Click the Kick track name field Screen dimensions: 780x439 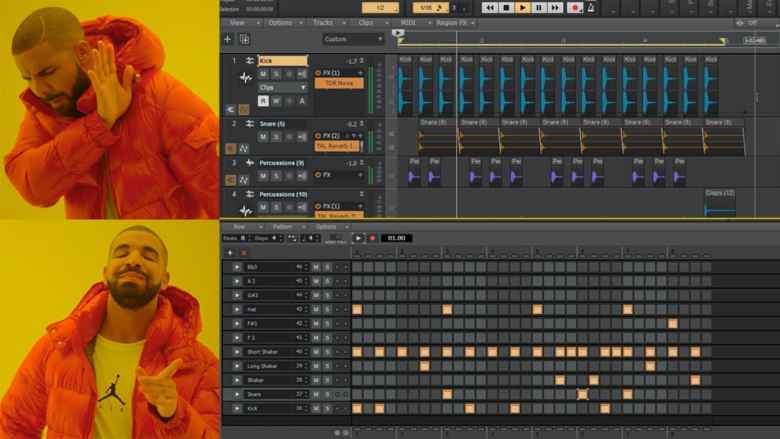tap(282, 61)
